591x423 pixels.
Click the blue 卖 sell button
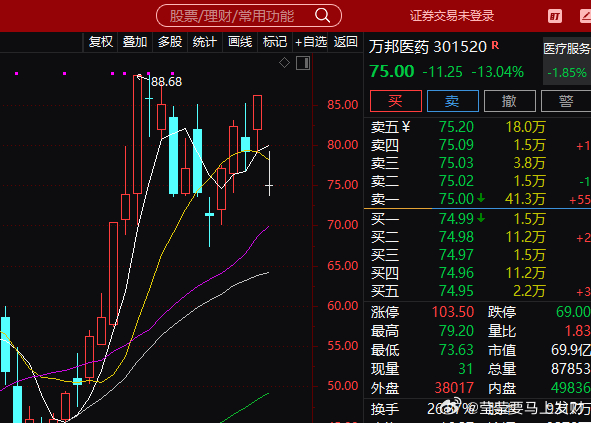coord(453,101)
